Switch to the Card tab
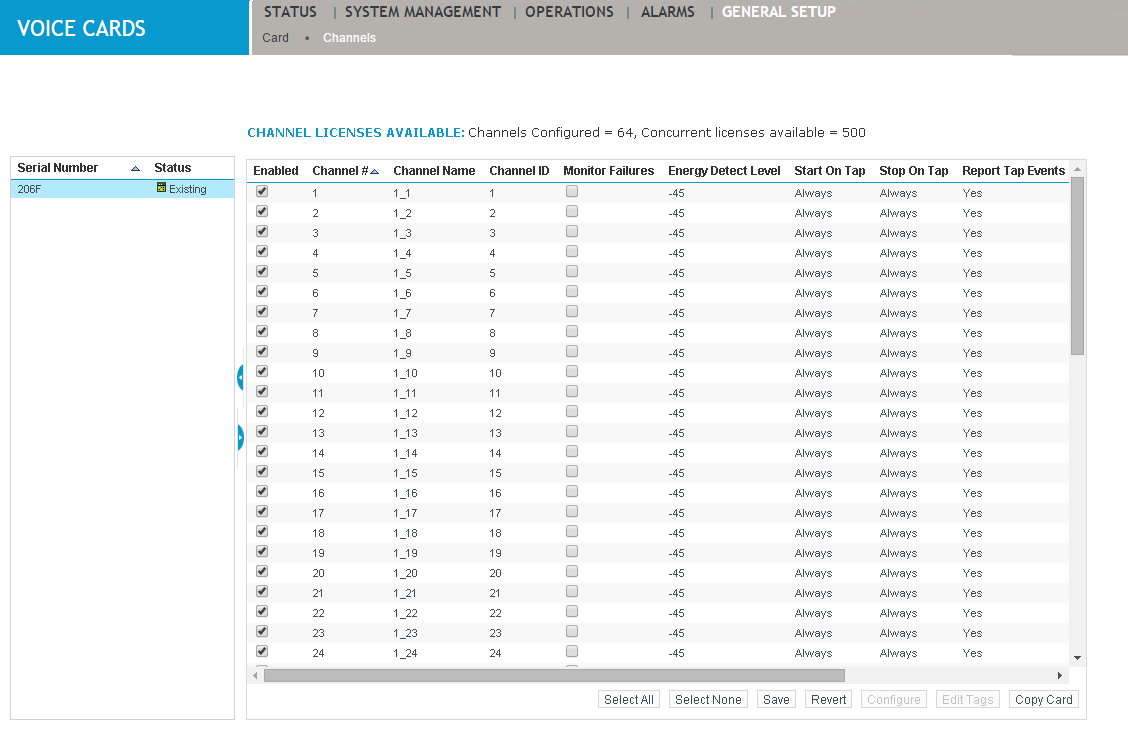Viewport: 1128px width, 729px height. pos(275,37)
